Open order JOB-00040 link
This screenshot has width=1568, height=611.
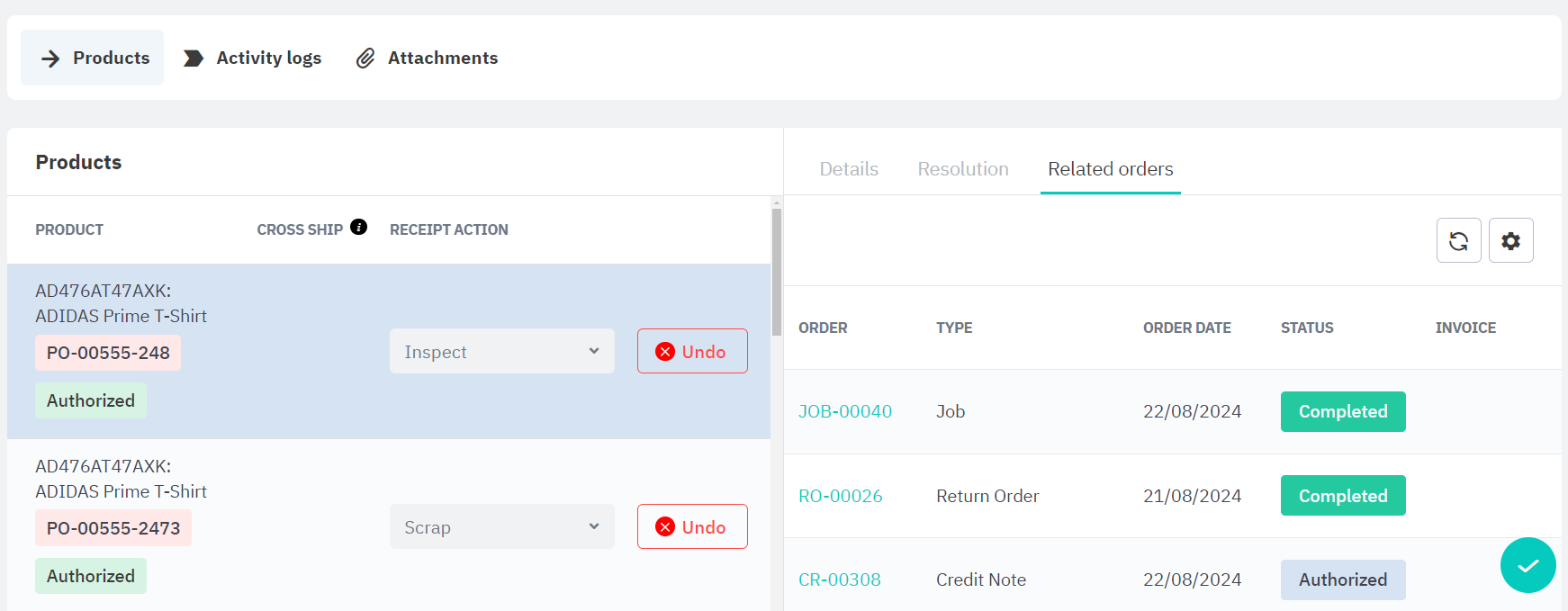[x=844, y=411]
